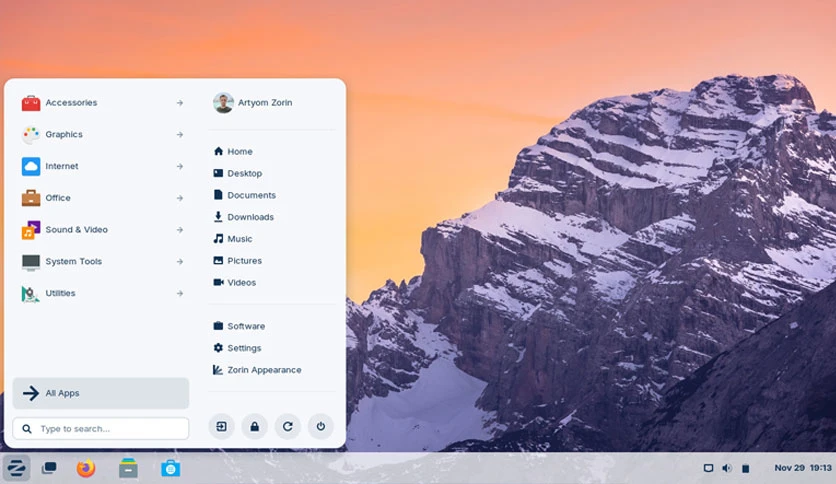
Task: Click the Documents file icon
Action: (218, 195)
